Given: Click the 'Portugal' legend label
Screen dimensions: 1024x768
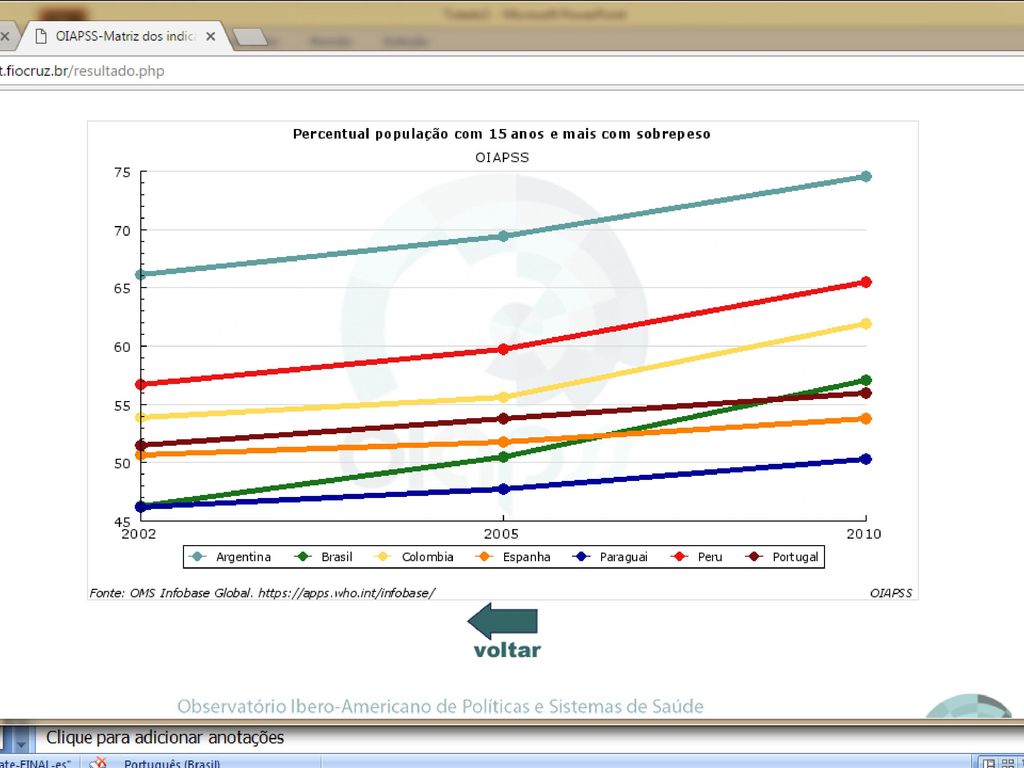Looking at the screenshot, I should (795, 557).
